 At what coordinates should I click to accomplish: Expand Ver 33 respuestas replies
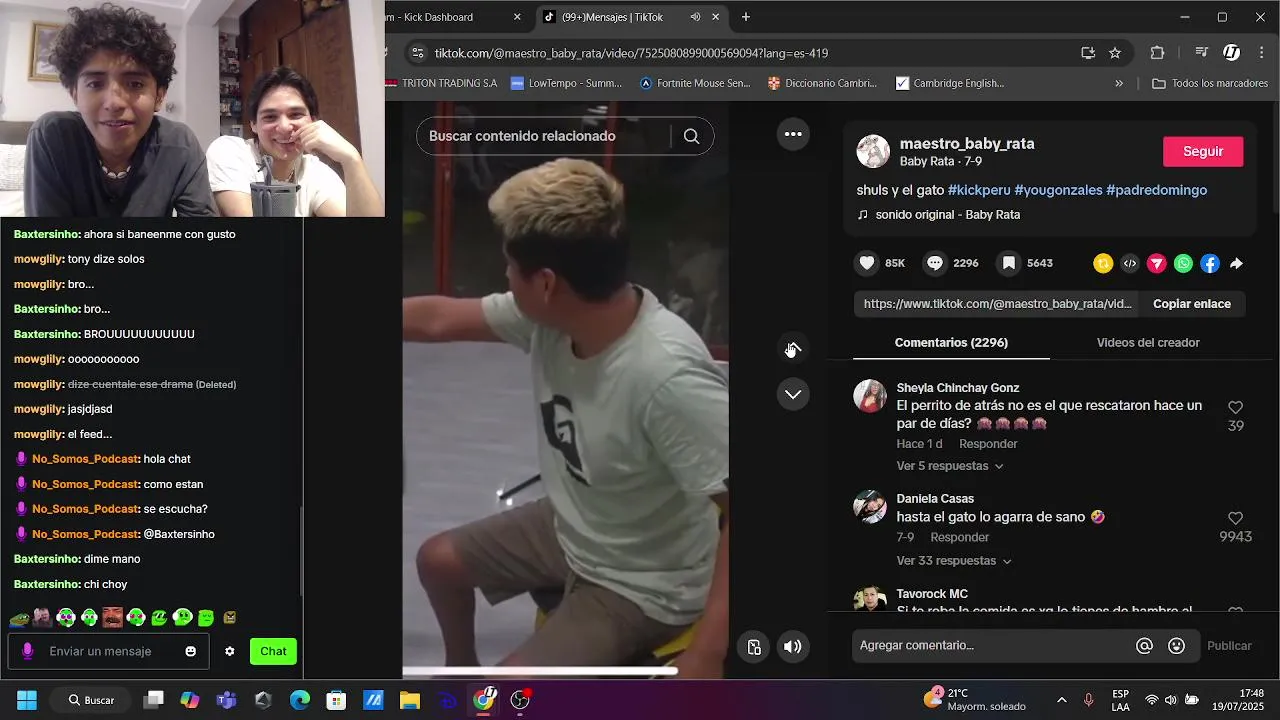tap(954, 561)
